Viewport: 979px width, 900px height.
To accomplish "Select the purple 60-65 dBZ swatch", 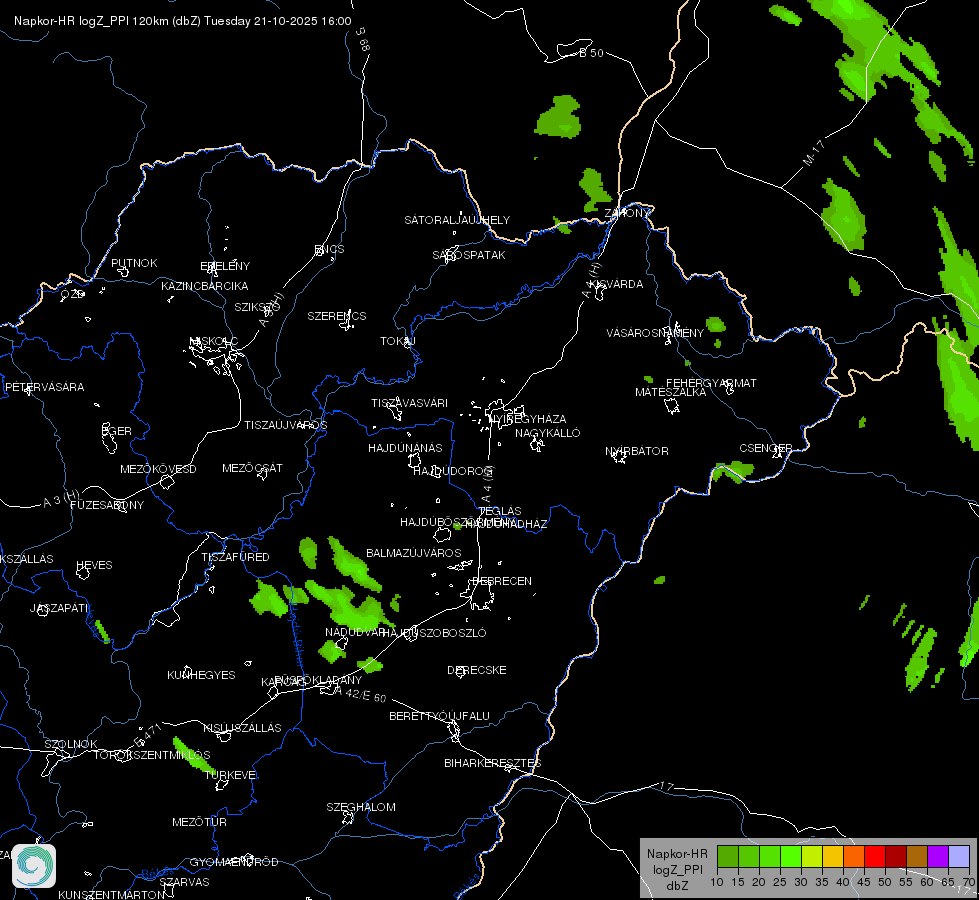I will tap(938, 857).
